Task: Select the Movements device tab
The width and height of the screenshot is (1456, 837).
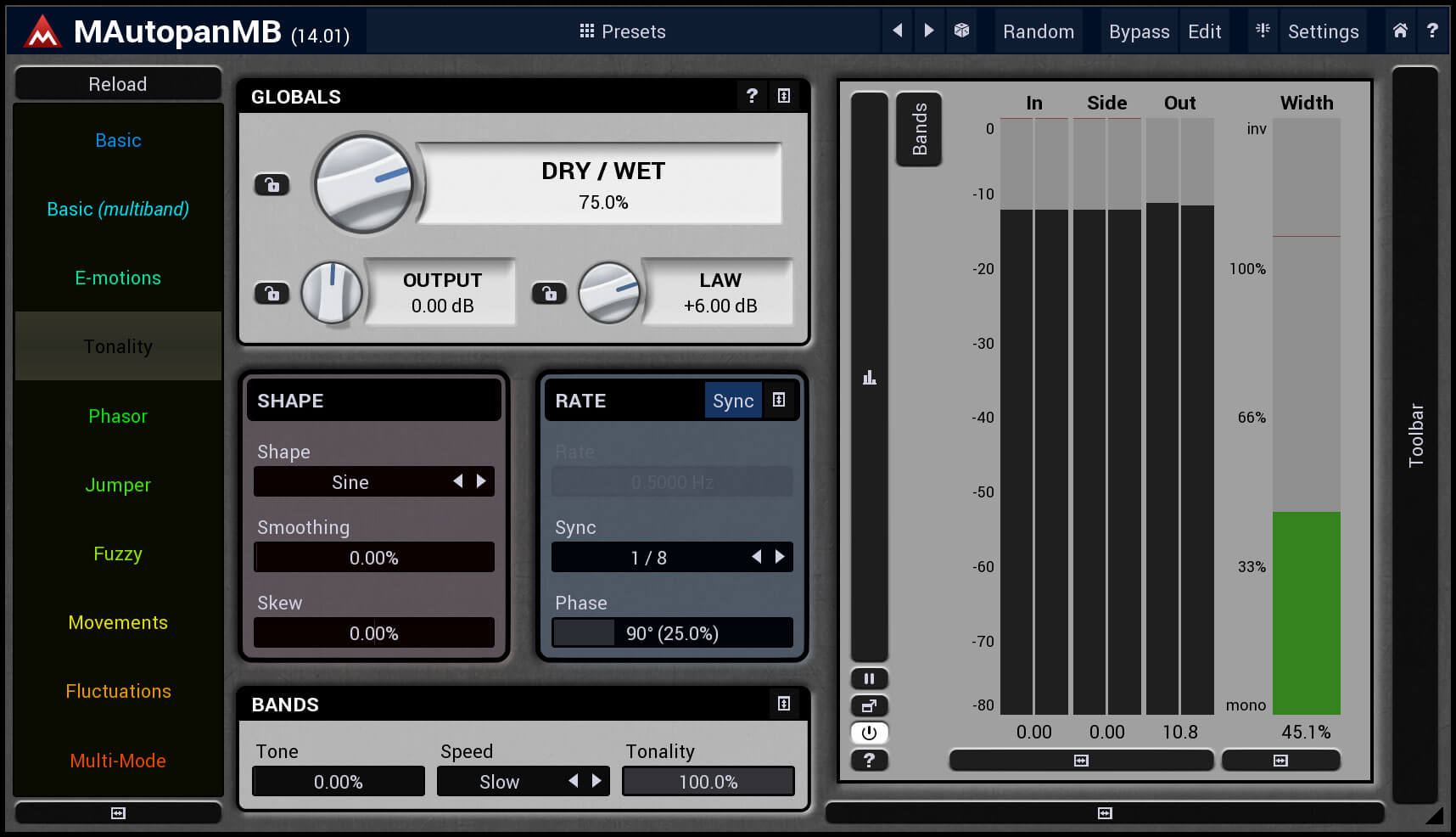Action: pos(118,622)
